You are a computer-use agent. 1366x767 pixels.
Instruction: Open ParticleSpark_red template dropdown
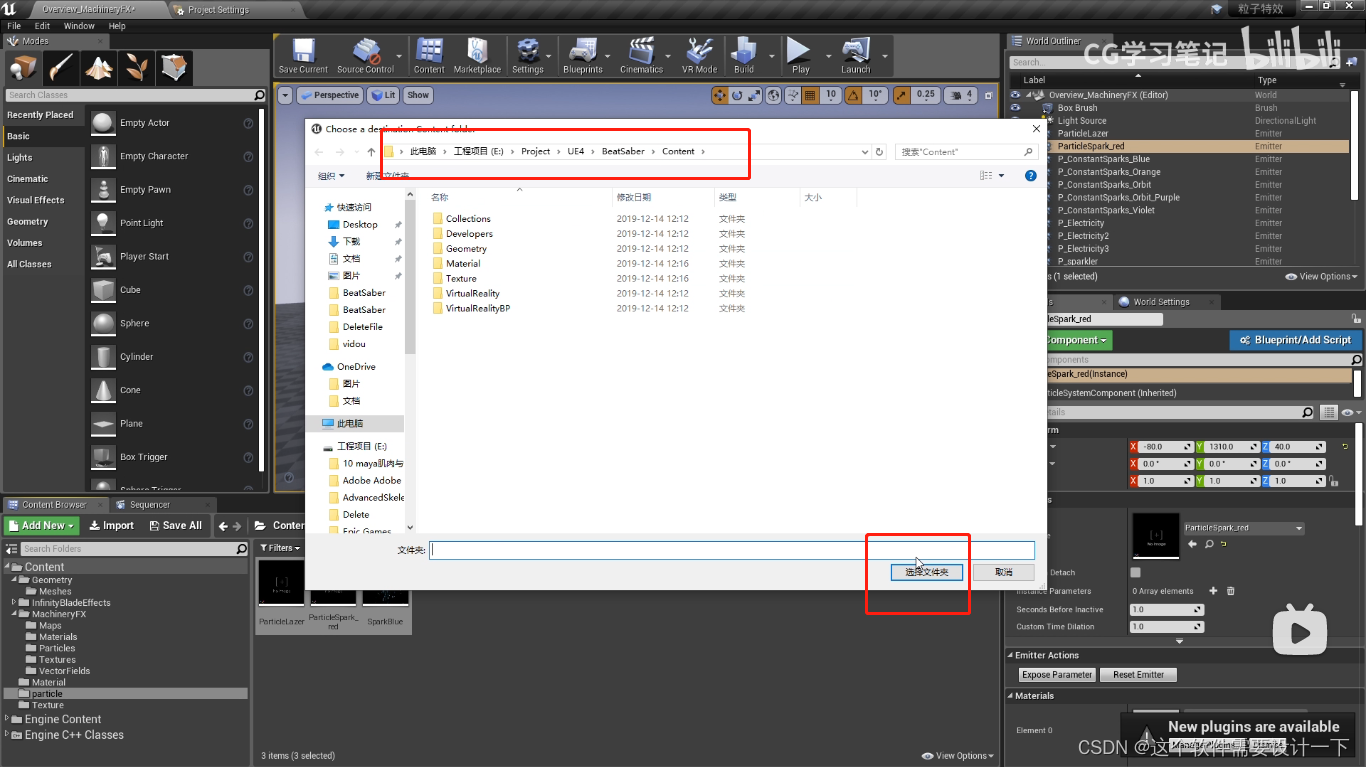tap(1244, 528)
